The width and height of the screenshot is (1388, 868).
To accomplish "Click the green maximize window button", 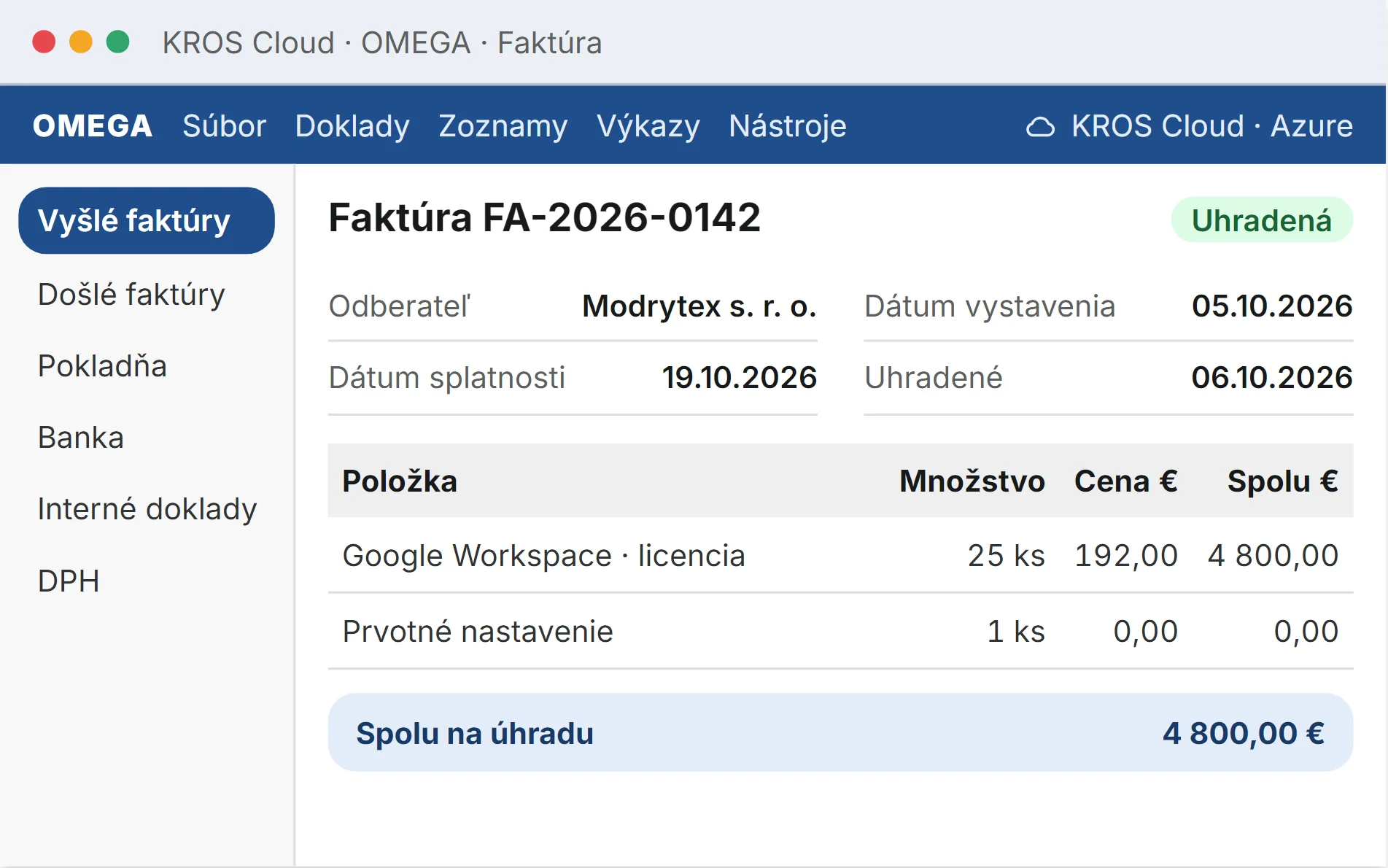I will pos(118,42).
